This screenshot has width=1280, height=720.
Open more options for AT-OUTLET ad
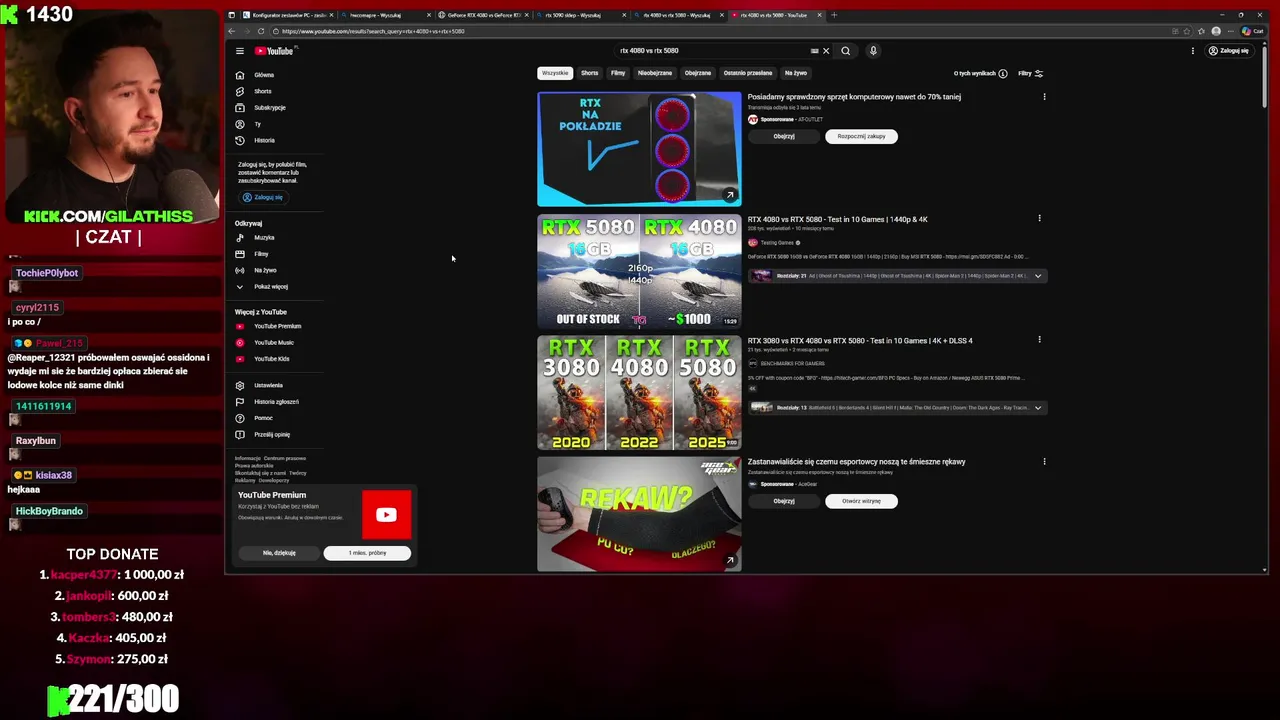[x=1044, y=97]
